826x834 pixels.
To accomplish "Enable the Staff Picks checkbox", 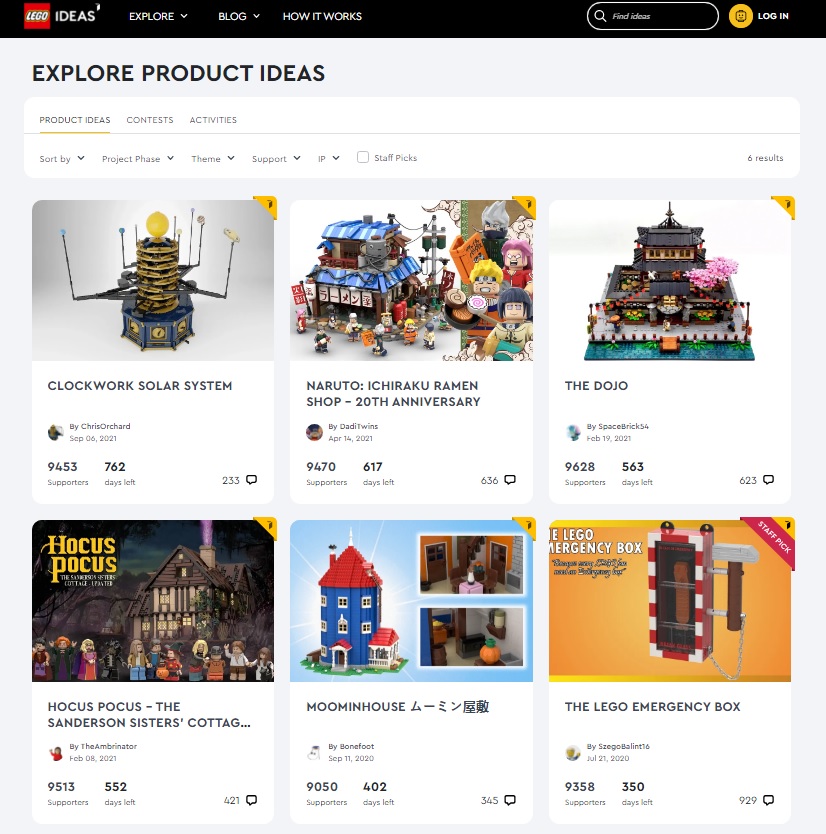I will [x=363, y=157].
